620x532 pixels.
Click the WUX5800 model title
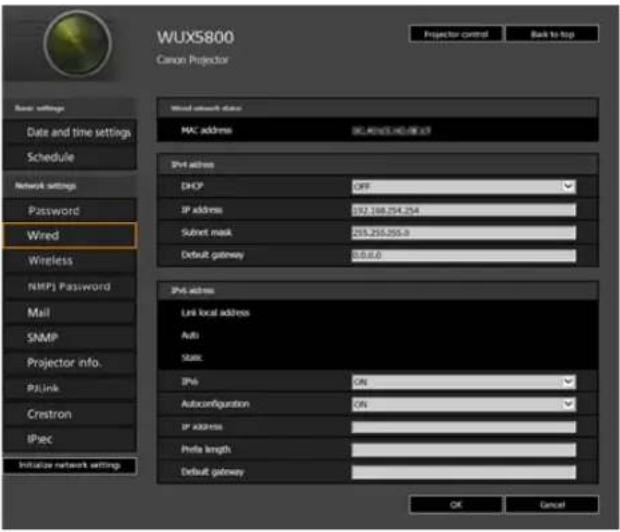point(195,37)
